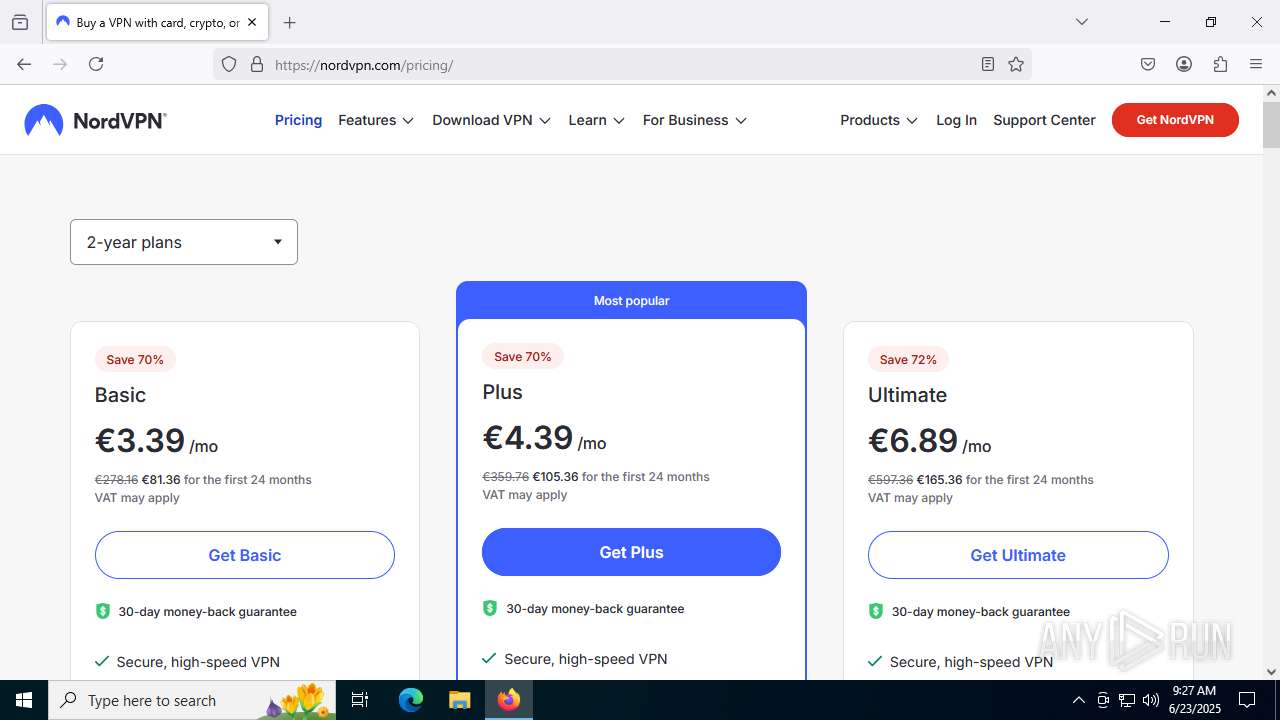Click the site security padlock icon
The width and height of the screenshot is (1280, 720).
(257, 64)
